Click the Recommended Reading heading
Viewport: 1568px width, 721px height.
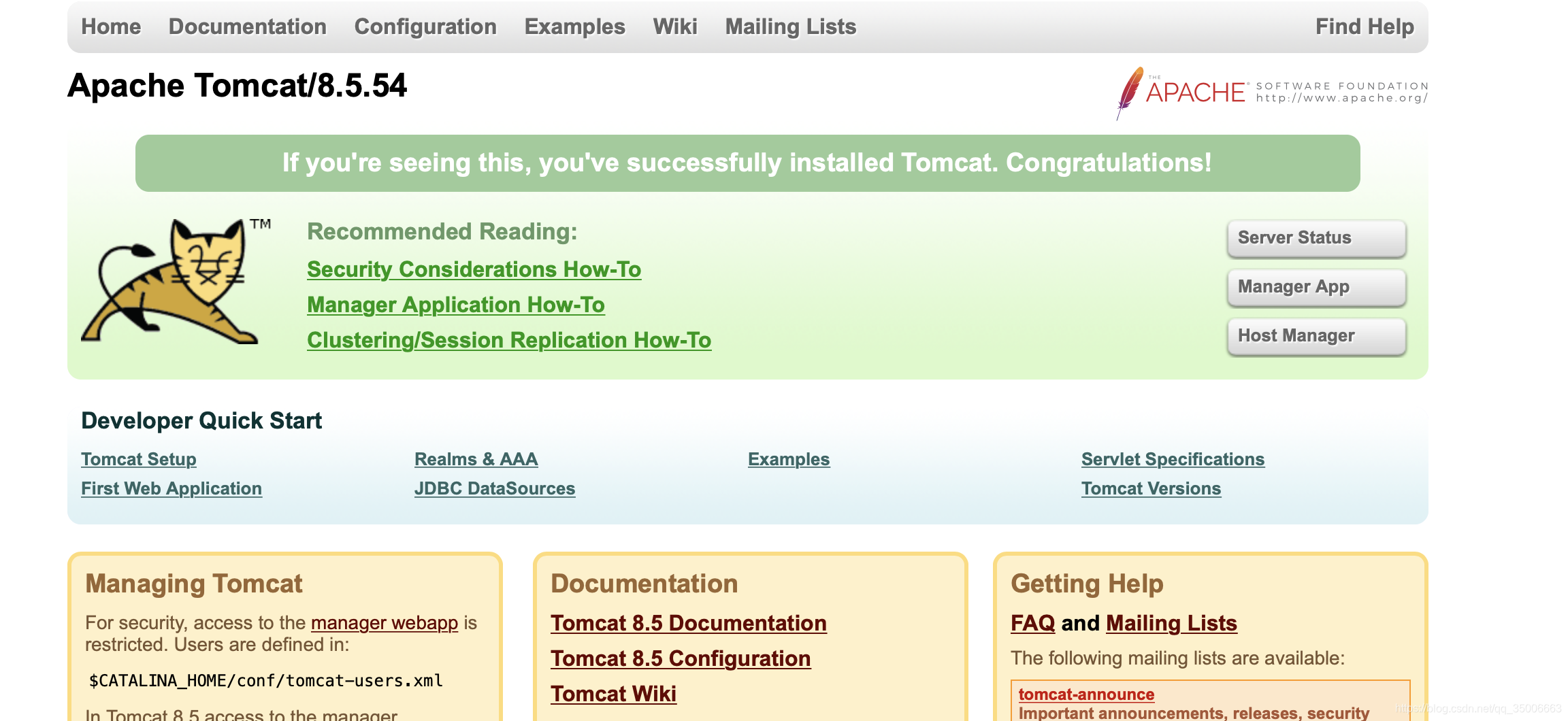tap(442, 232)
